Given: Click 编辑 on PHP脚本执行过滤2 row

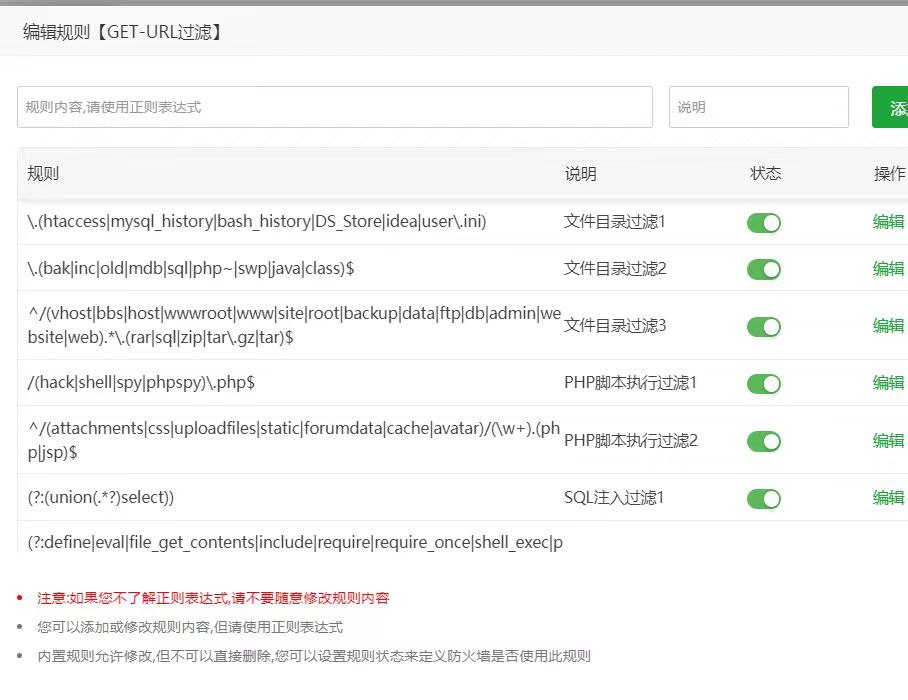Looking at the screenshot, I should (888, 441).
